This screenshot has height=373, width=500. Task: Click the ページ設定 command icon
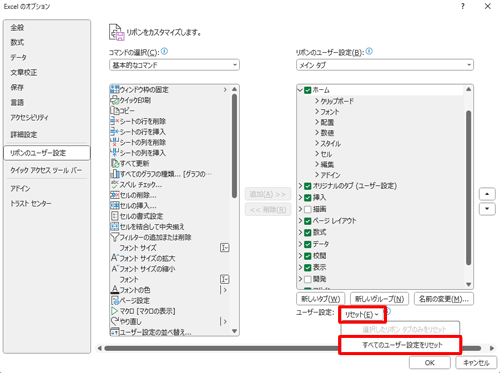pyautogui.click(x=115, y=300)
